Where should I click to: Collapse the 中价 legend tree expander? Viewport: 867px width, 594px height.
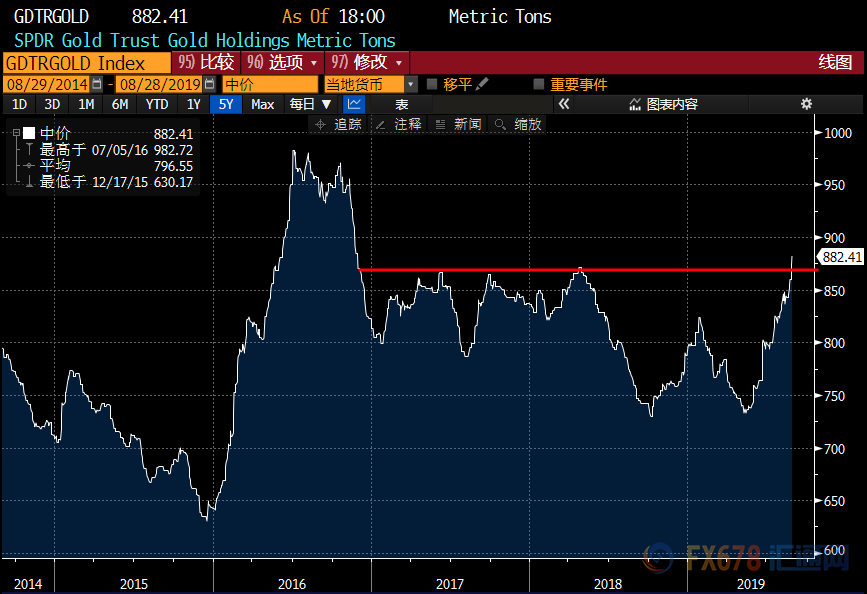point(16,133)
